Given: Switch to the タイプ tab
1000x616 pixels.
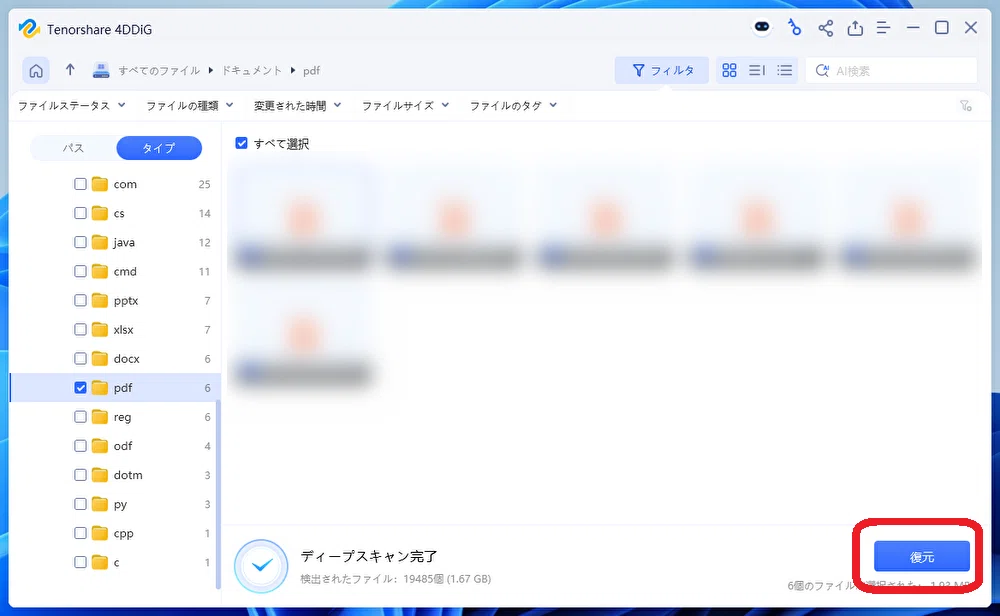Looking at the screenshot, I should coord(159,148).
